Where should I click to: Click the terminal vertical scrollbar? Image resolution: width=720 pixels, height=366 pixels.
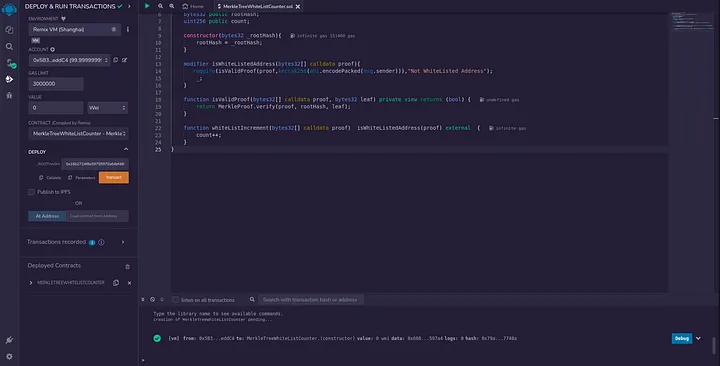tap(714, 344)
